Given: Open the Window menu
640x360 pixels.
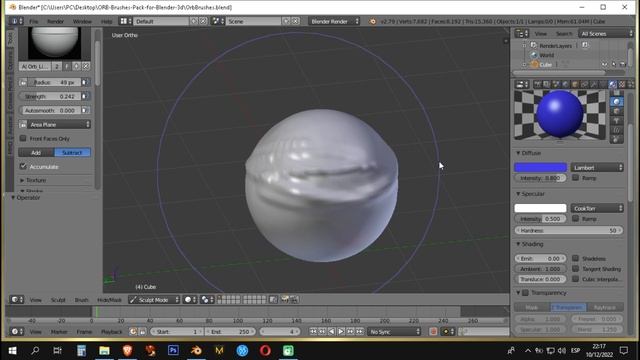Looking at the screenshot, I should 82,21.
